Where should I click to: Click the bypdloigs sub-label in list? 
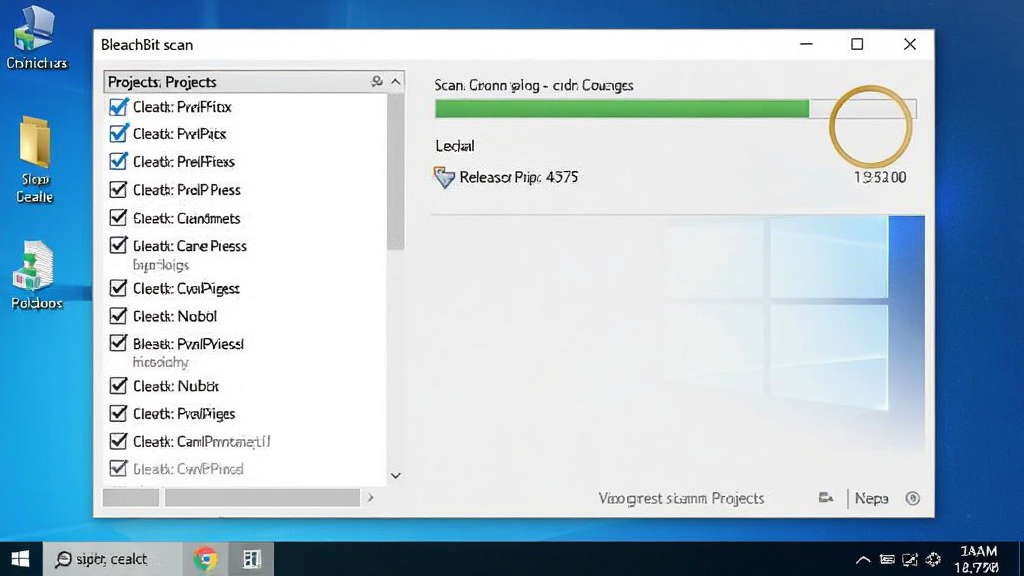161,265
